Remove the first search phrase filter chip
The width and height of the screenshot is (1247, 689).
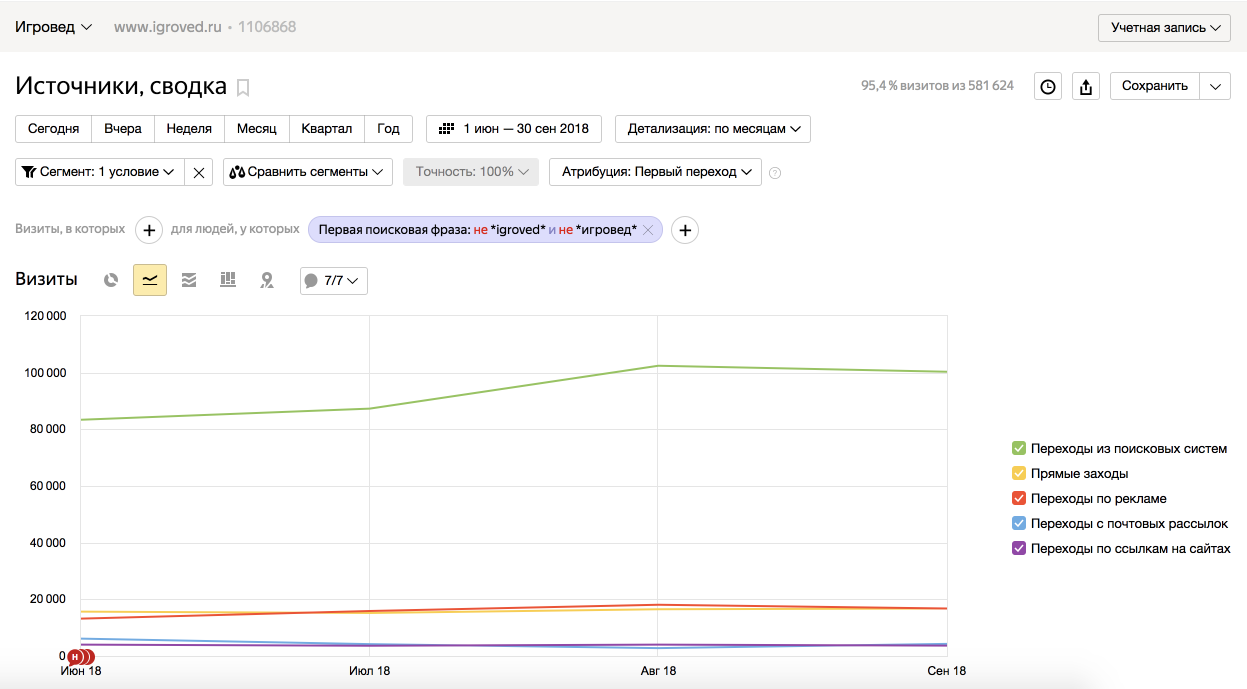[x=647, y=230]
